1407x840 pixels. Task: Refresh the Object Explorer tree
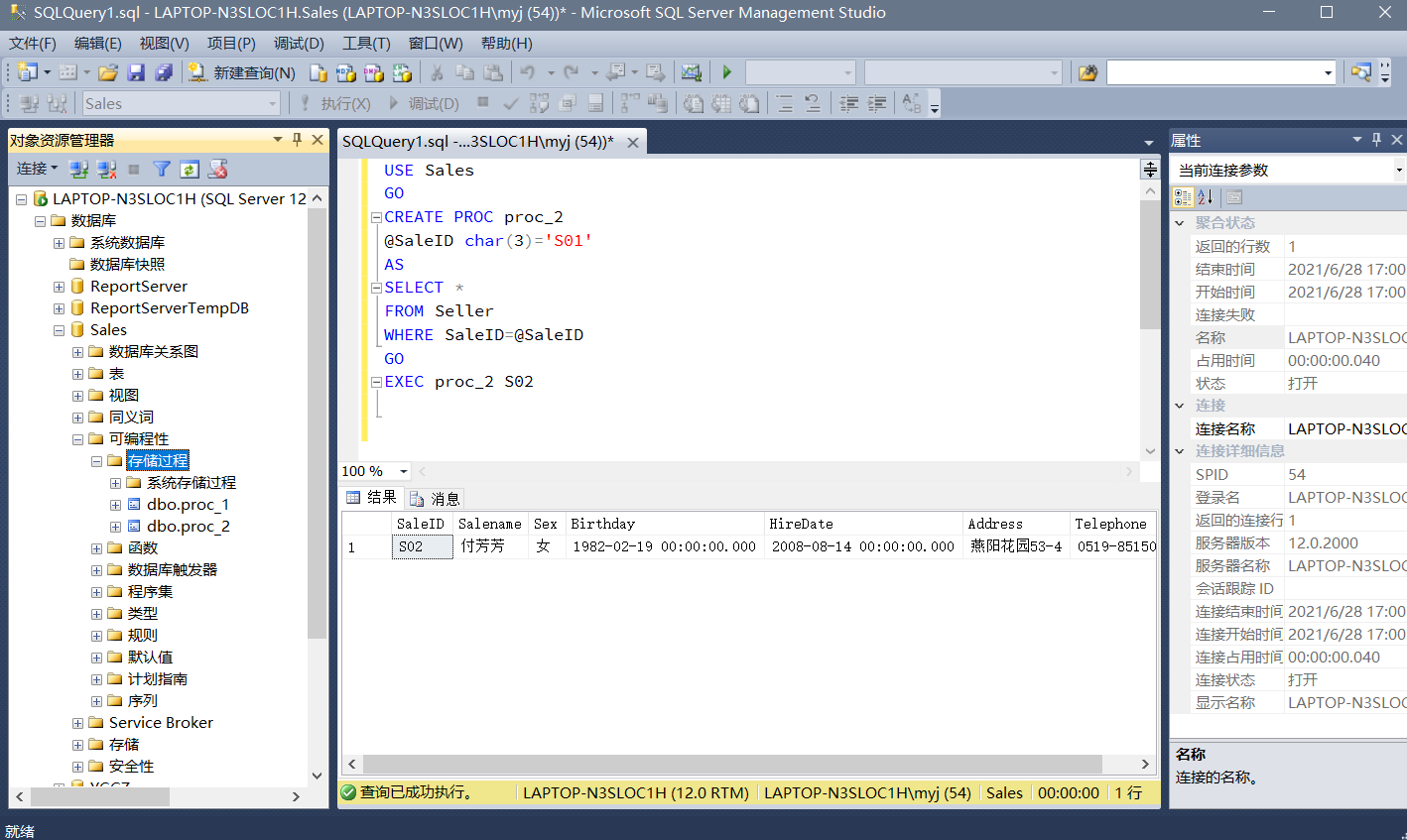190,170
